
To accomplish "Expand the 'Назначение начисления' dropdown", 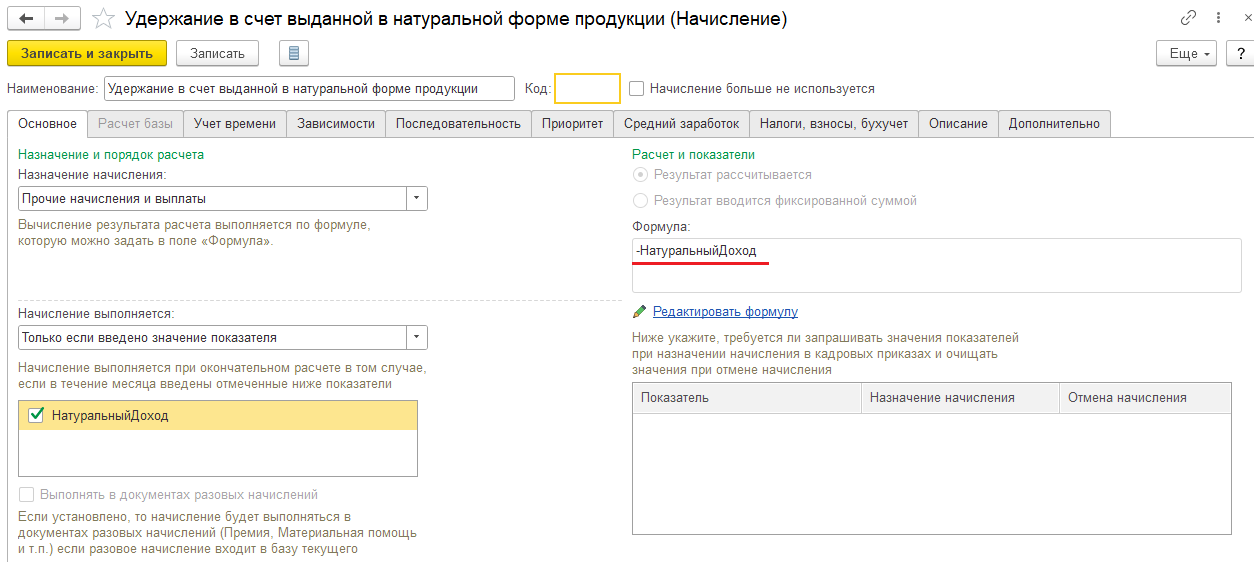I will (x=417, y=198).
